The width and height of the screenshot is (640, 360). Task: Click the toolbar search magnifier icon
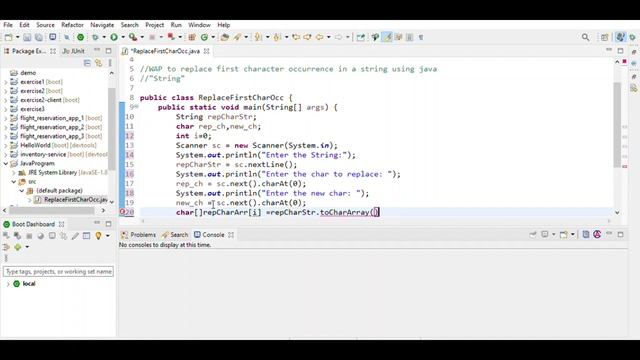point(585,37)
